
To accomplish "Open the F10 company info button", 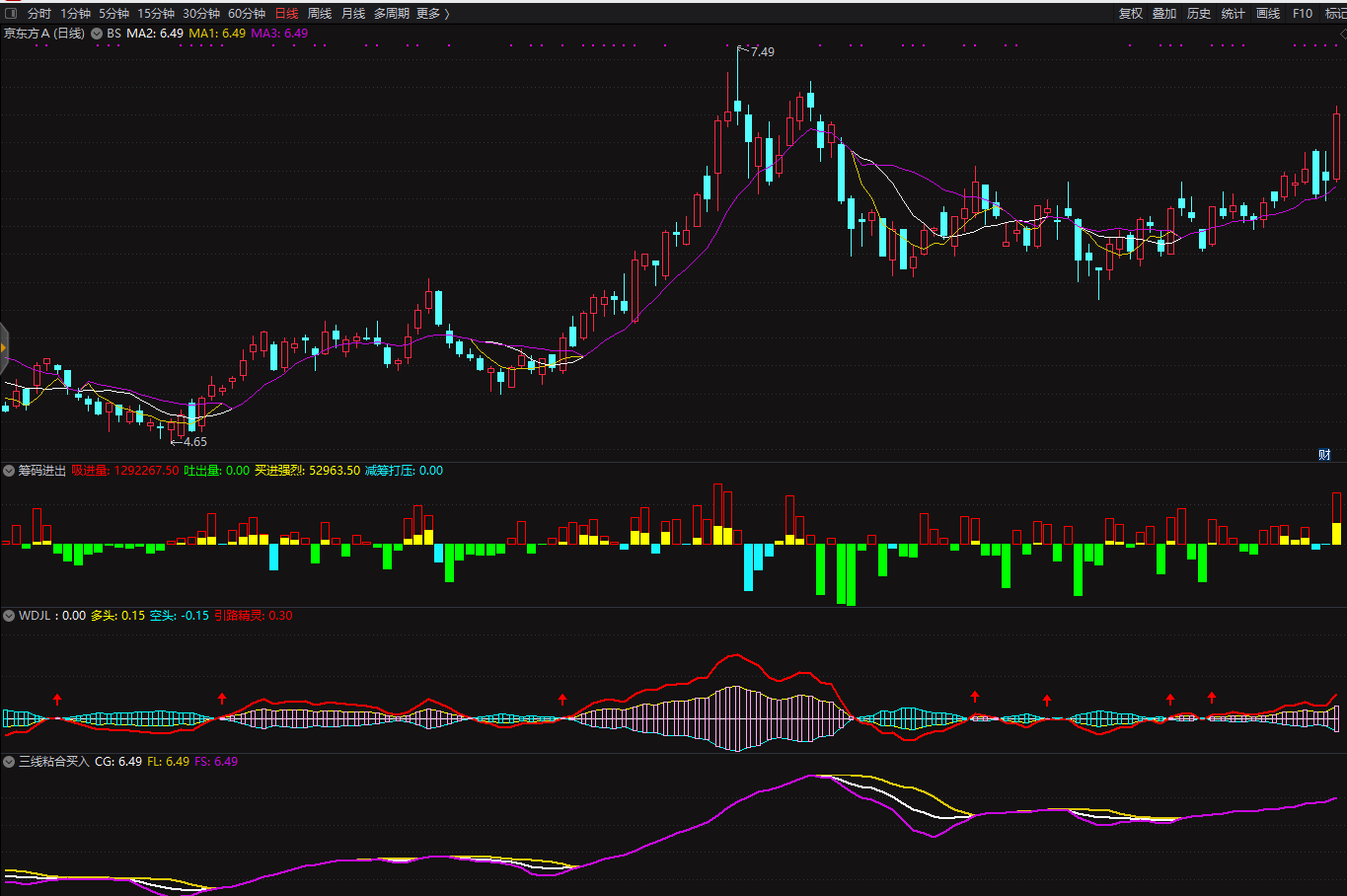I will click(1303, 14).
